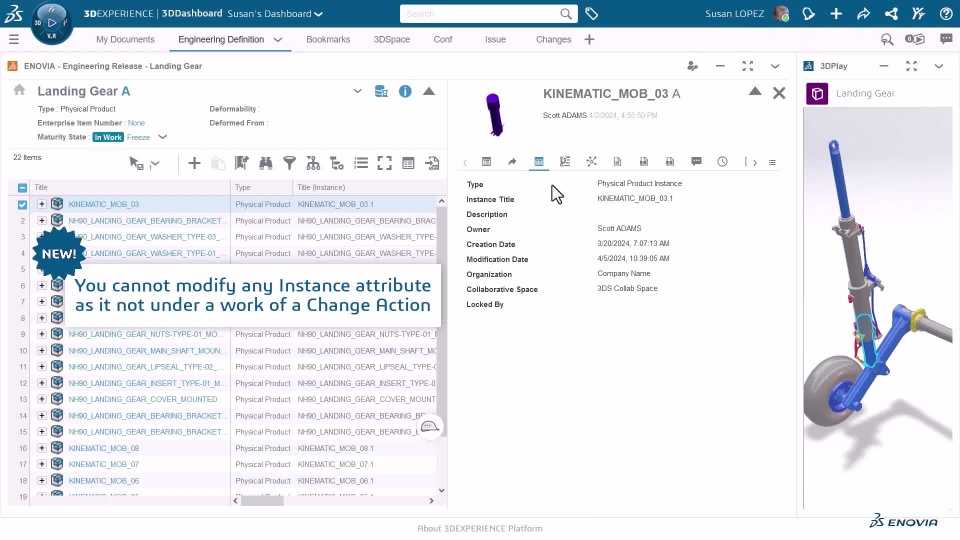The height and width of the screenshot is (540, 960).
Task: Expand NH90_LANDING_GEAR_COVER_MOUNTED tree node
Action: click(x=42, y=399)
